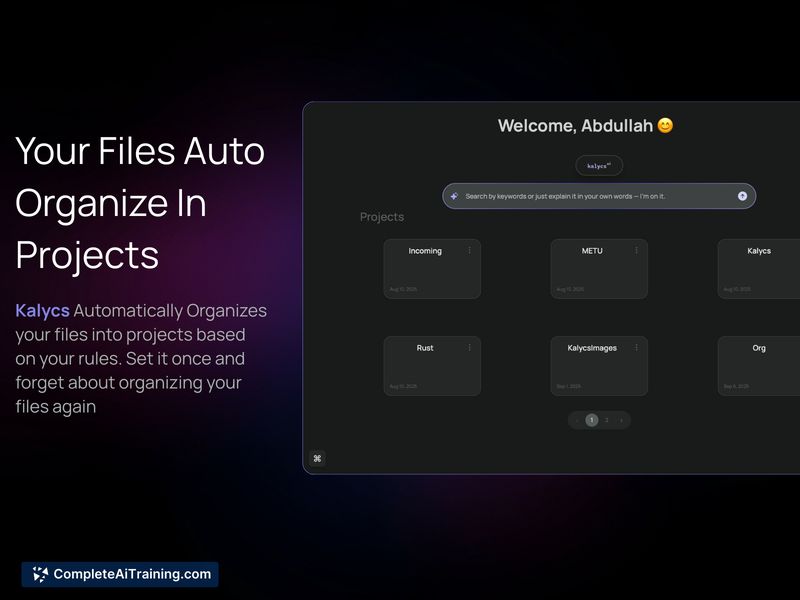Click the search submit arrow icon
The height and width of the screenshot is (600, 800).
pyautogui.click(x=742, y=196)
